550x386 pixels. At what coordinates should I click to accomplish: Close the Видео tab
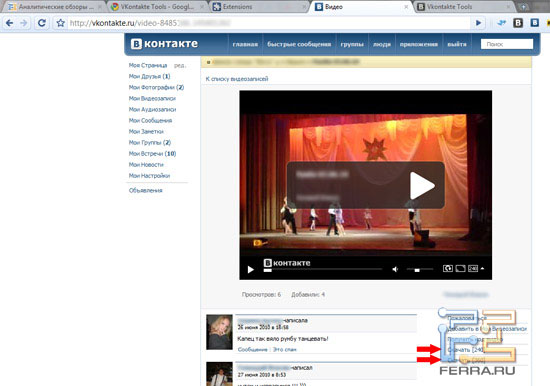(x=406, y=7)
